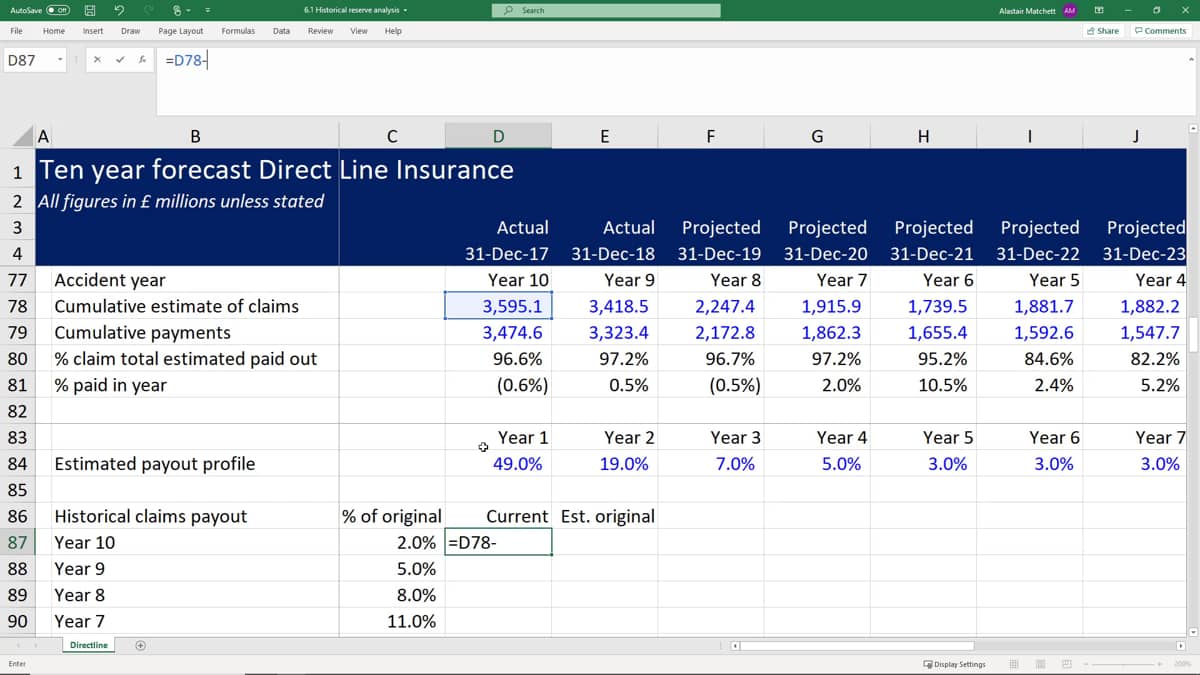Click the 1,881.7 cell in column I
This screenshot has width=1200, height=675.
1029,306
